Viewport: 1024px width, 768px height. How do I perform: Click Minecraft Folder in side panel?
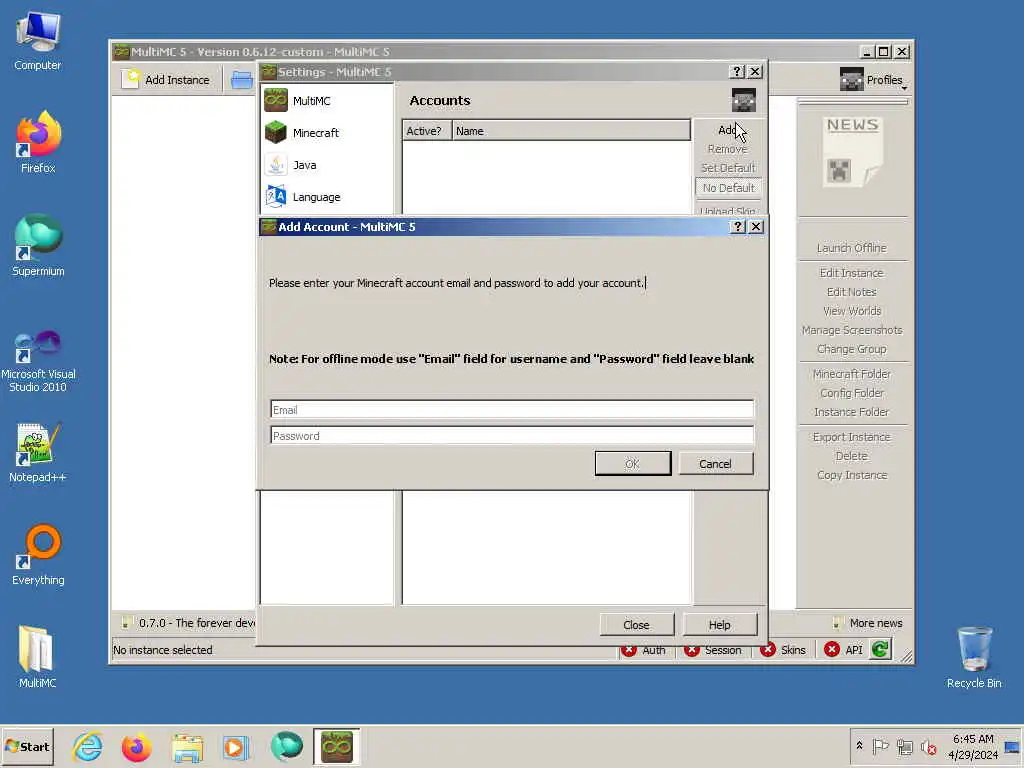point(852,374)
